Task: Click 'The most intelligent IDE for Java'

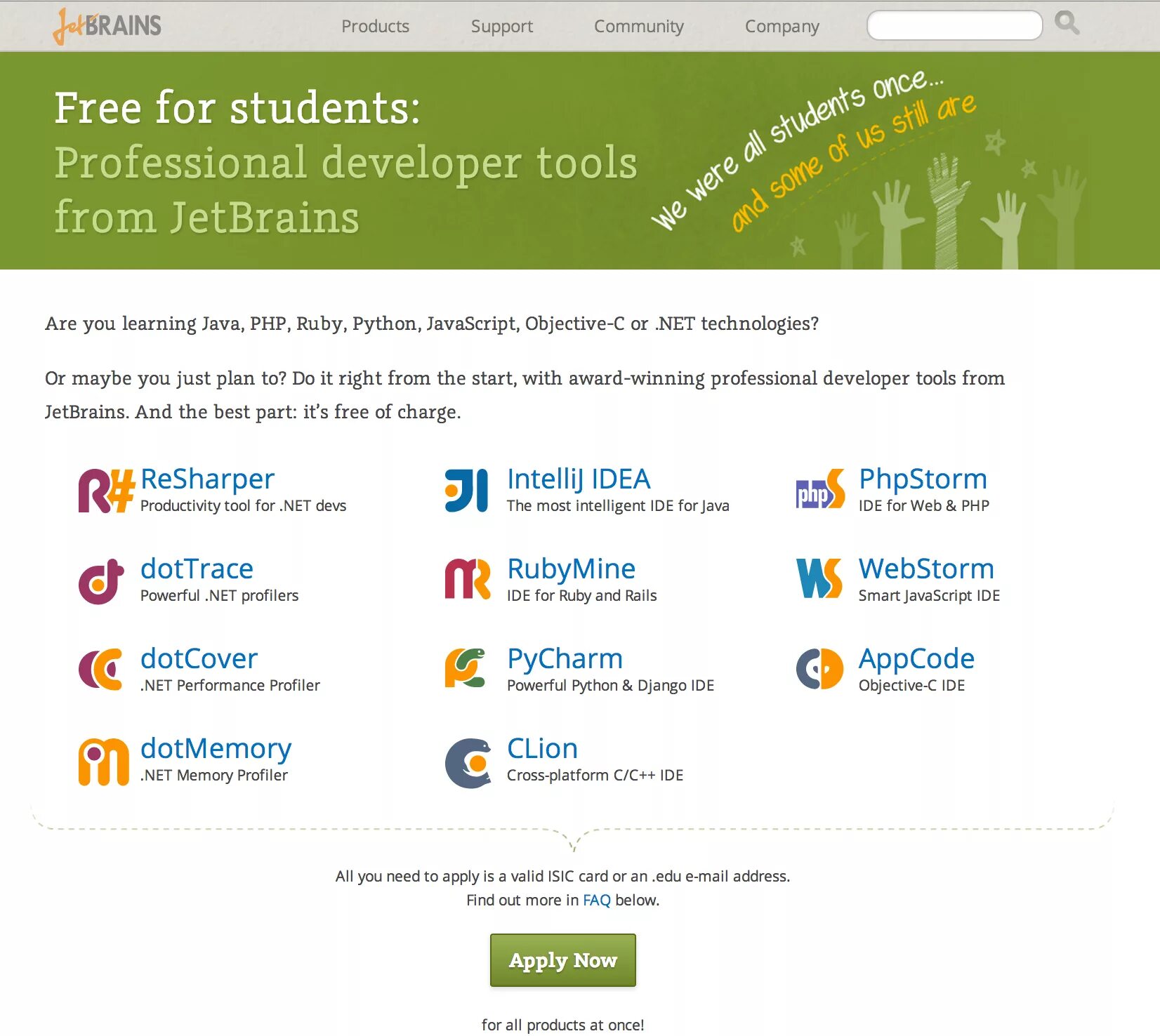Action: point(618,505)
